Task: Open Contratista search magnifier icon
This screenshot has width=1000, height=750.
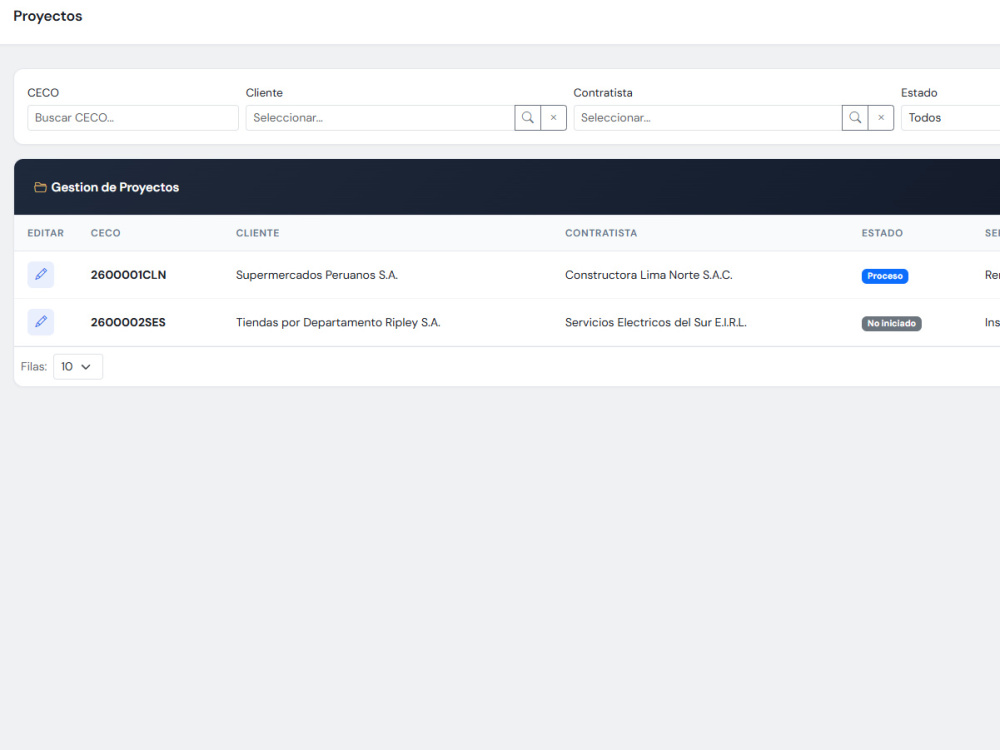Action: click(855, 118)
